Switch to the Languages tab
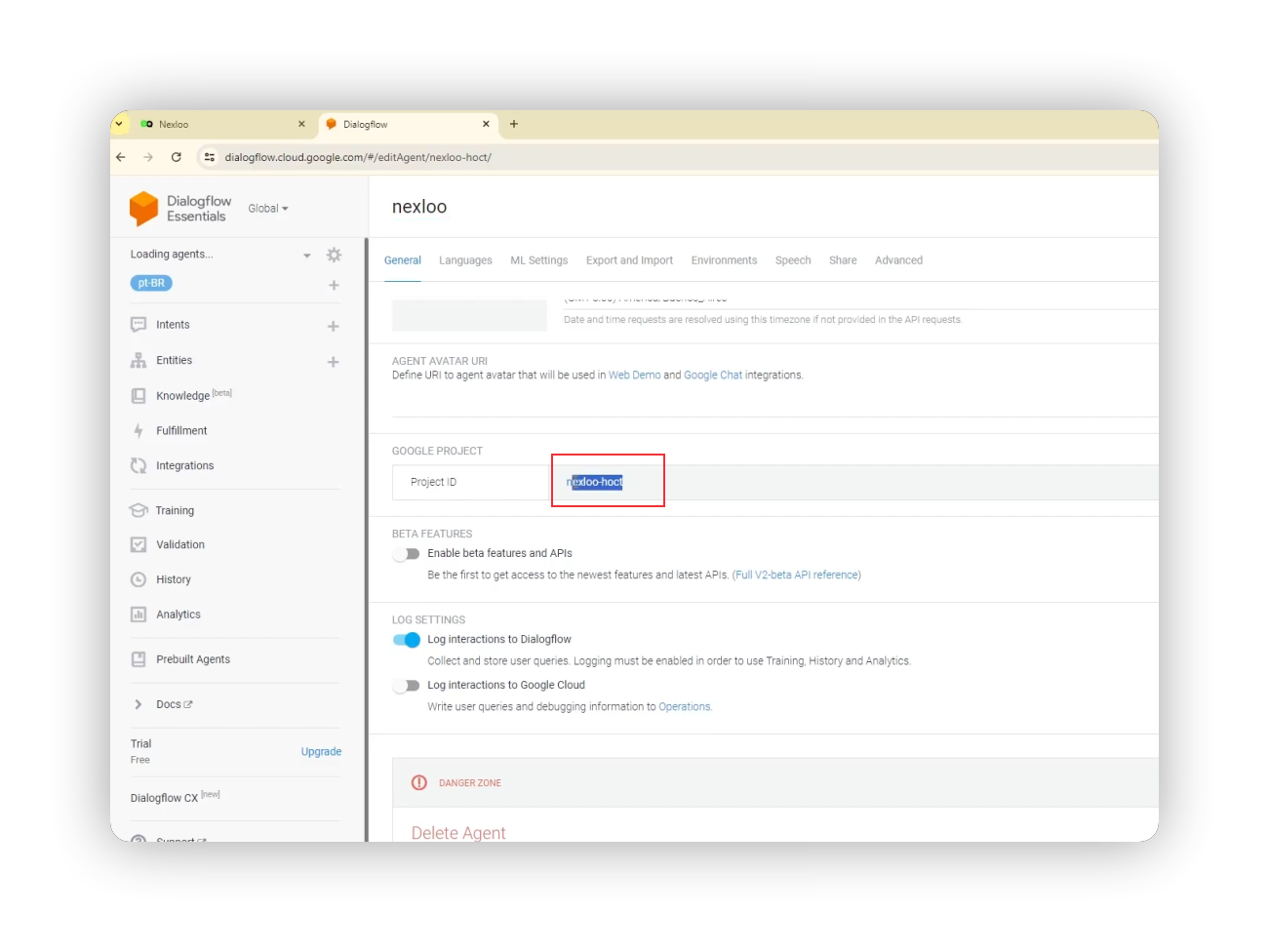The width and height of the screenshot is (1269, 952). [465, 260]
